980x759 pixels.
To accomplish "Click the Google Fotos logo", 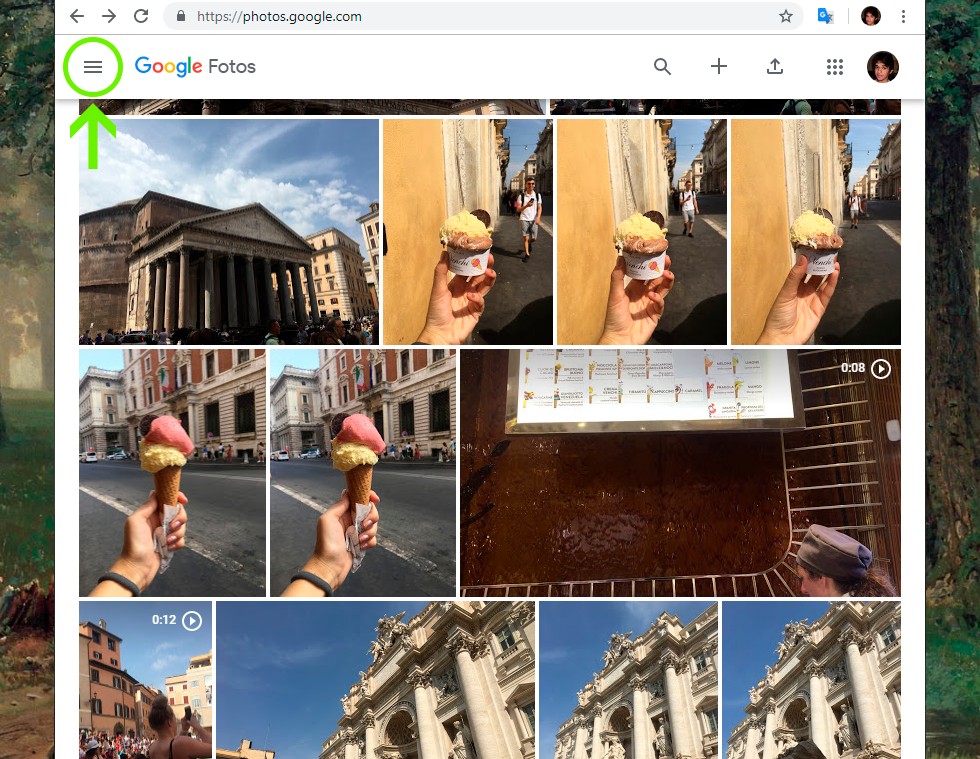I will [x=195, y=67].
